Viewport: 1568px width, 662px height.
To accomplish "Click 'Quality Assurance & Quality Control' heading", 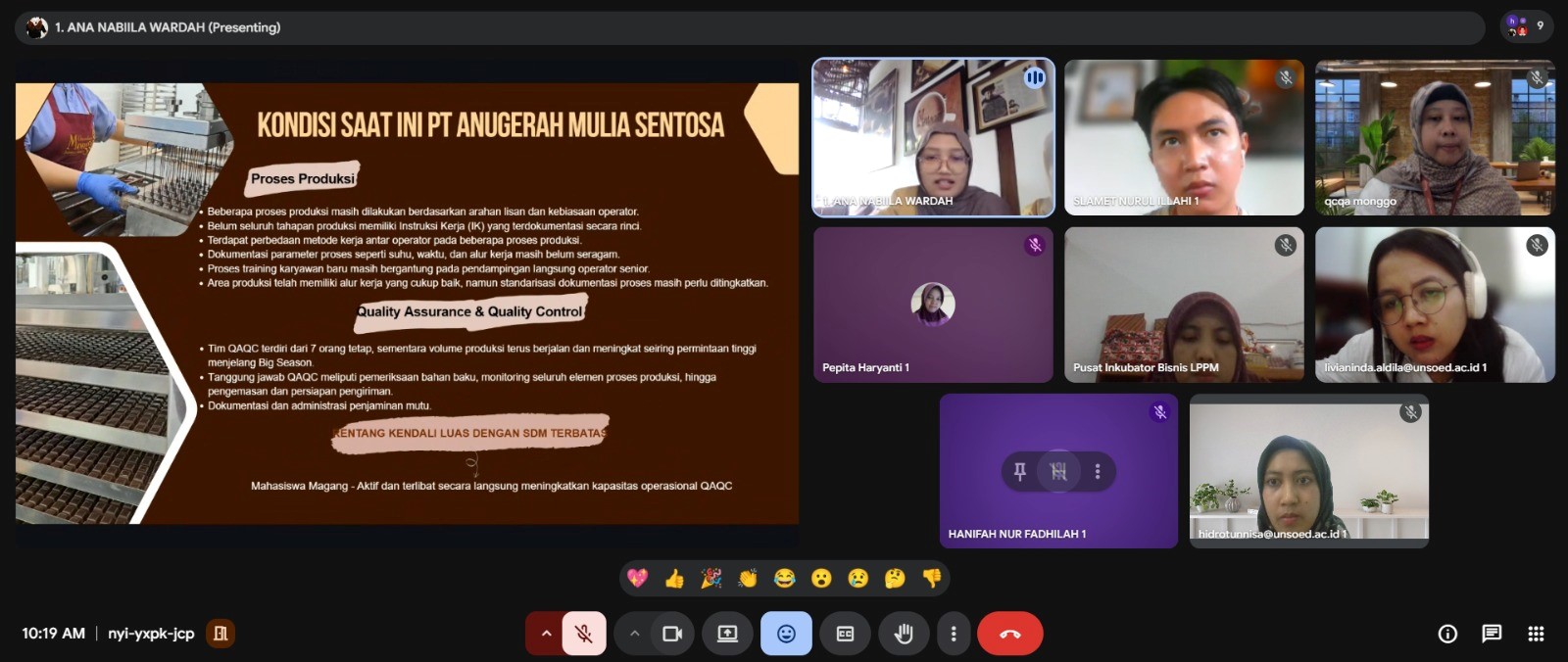I will (x=469, y=311).
